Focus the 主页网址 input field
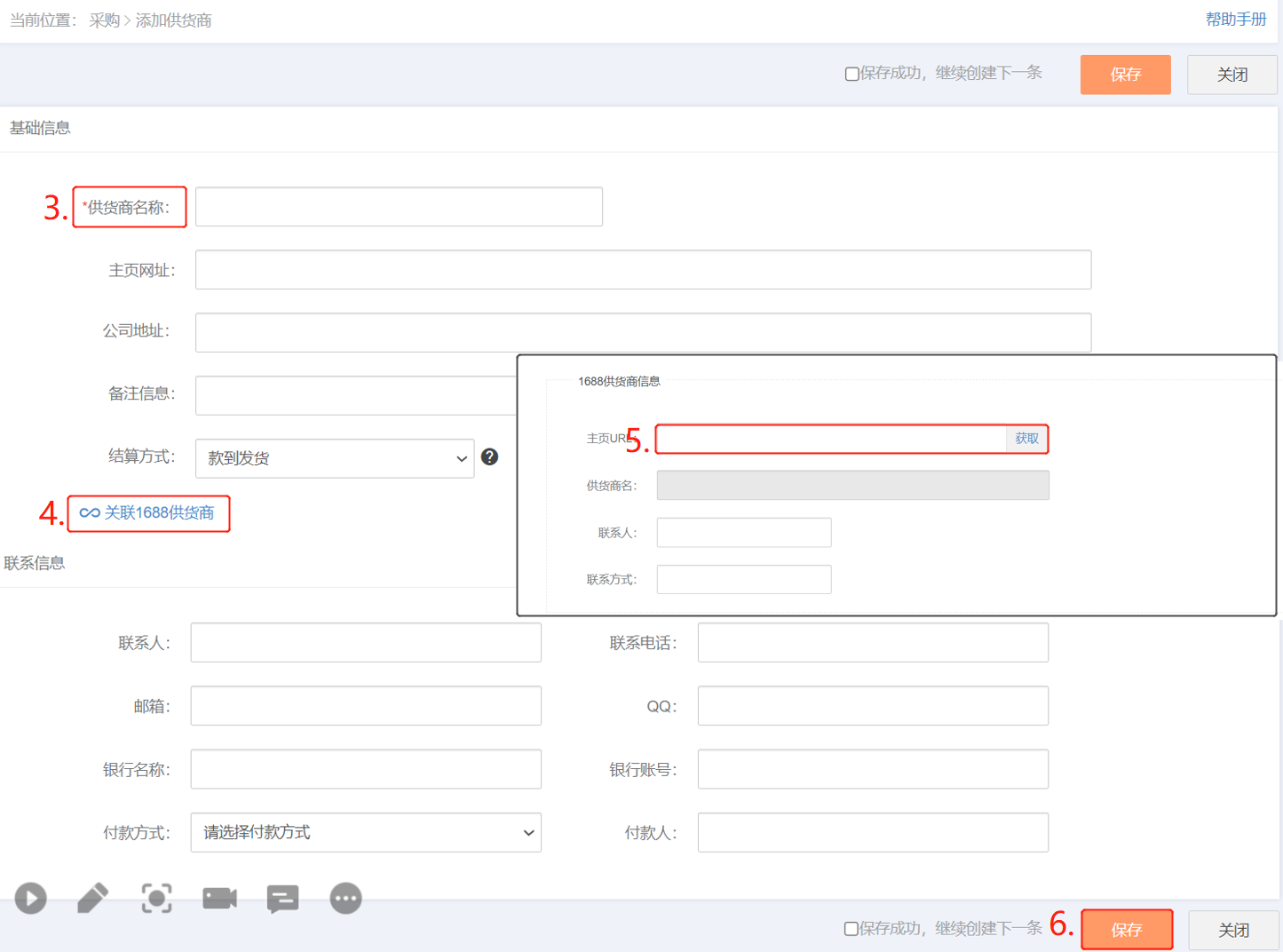1283x952 pixels. point(643,270)
